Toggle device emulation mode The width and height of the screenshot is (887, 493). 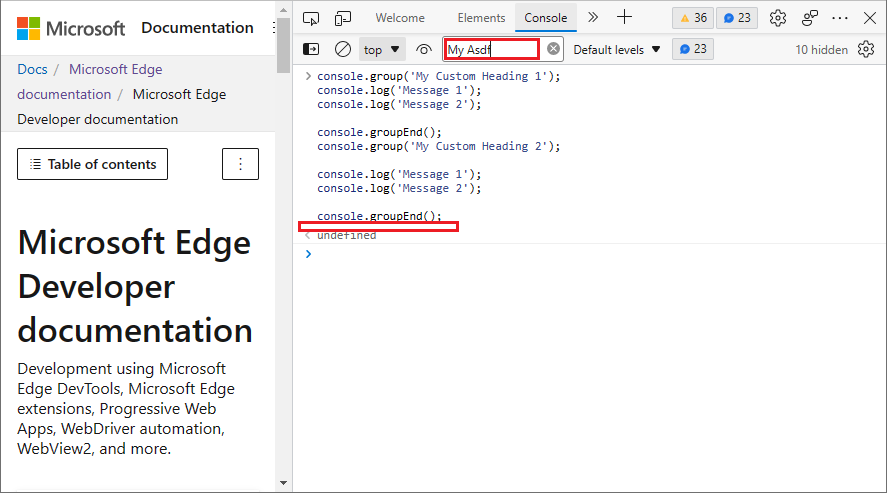tap(343, 18)
